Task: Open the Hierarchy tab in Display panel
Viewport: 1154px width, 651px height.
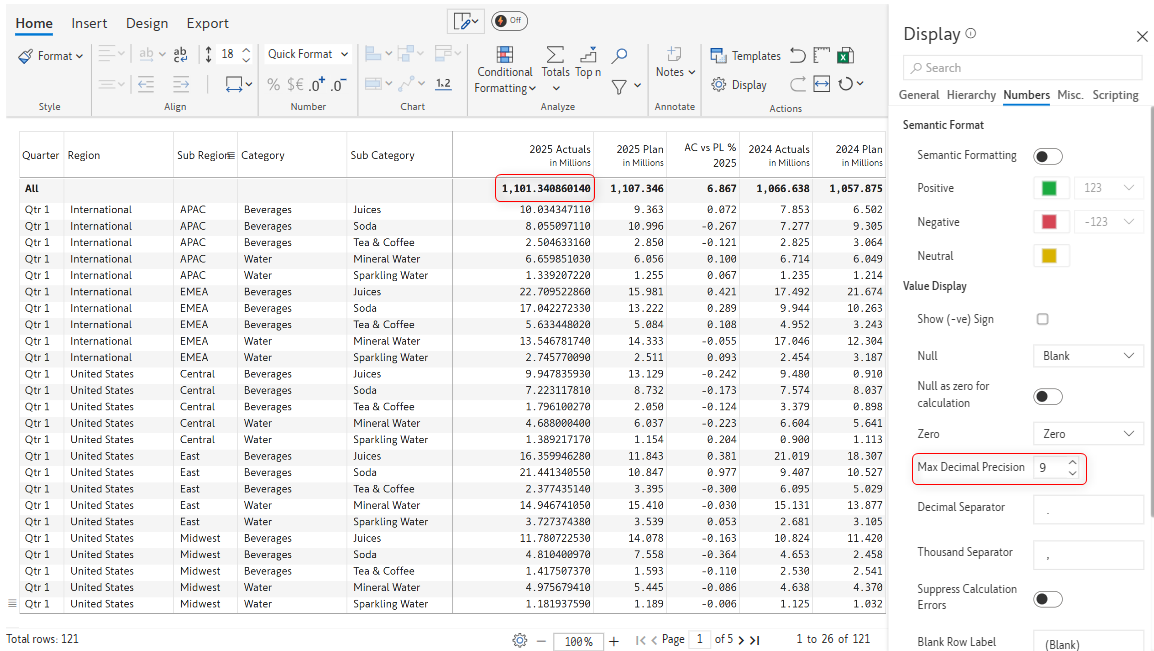Action: tap(971, 95)
